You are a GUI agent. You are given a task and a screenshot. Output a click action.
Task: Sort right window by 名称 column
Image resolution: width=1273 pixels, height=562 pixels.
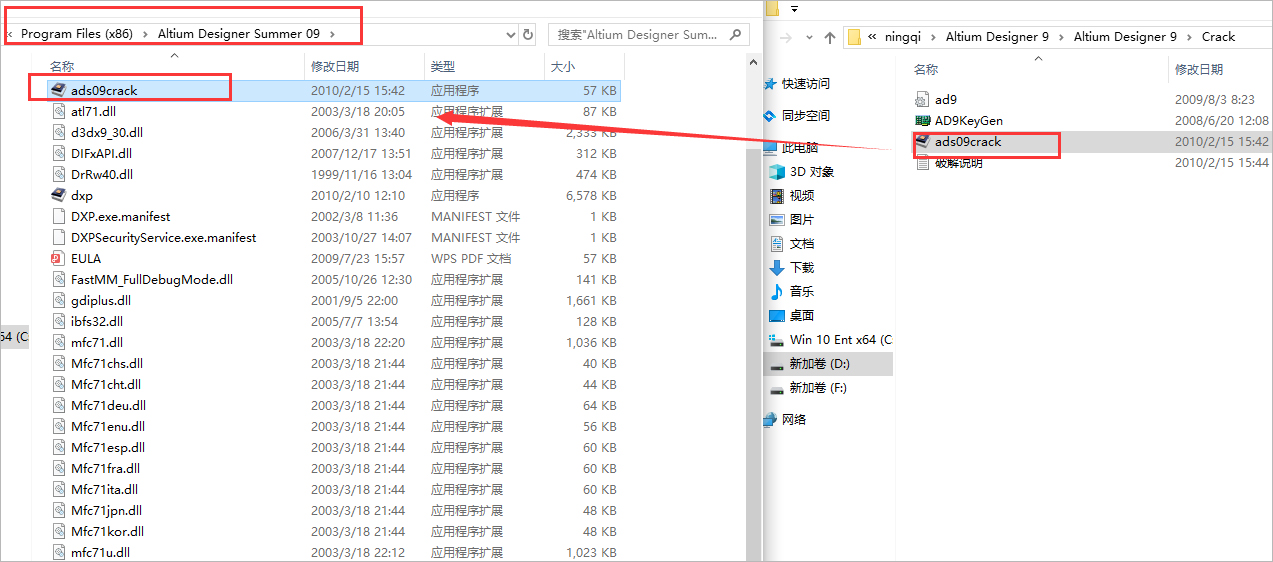point(926,69)
